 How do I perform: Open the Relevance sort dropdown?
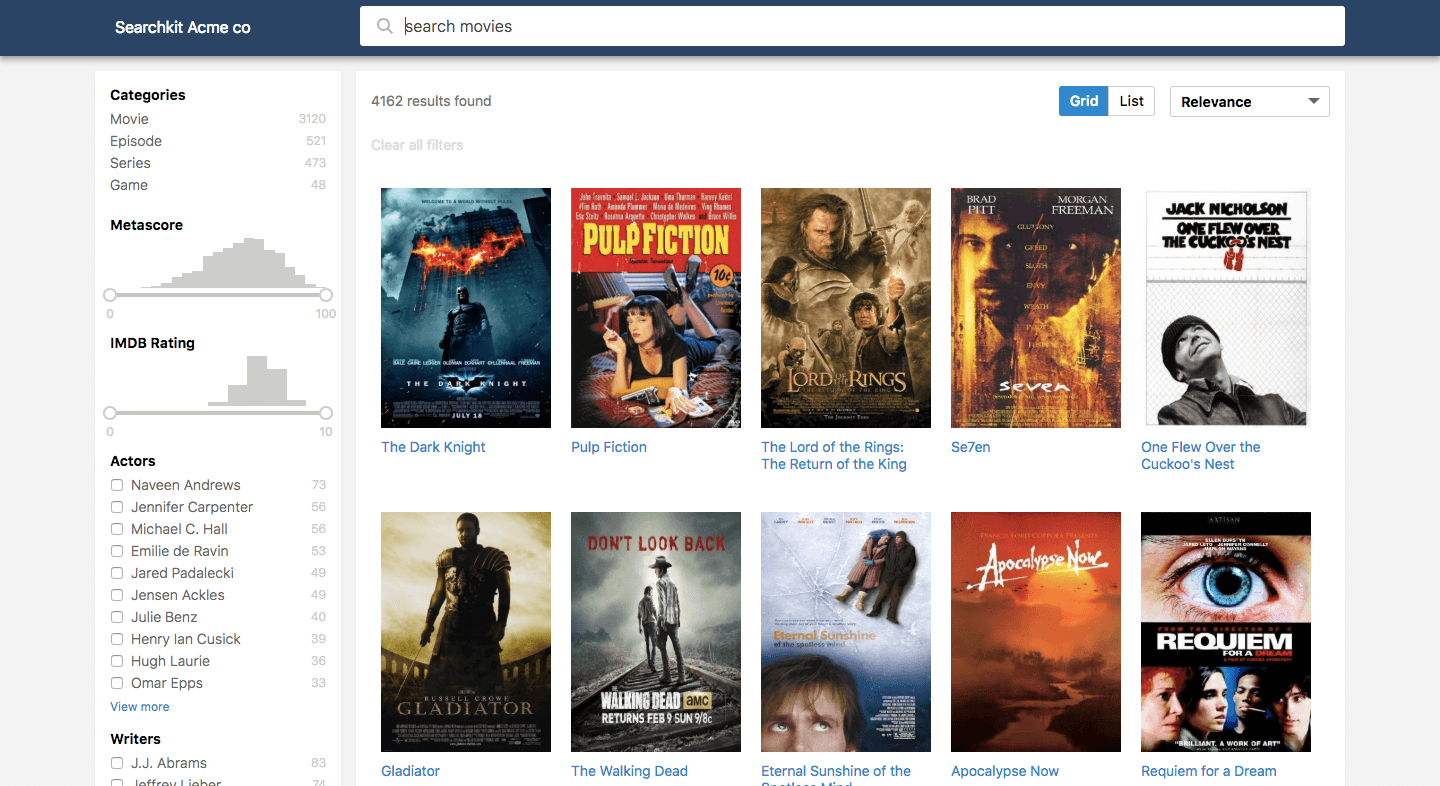[x=1249, y=101]
